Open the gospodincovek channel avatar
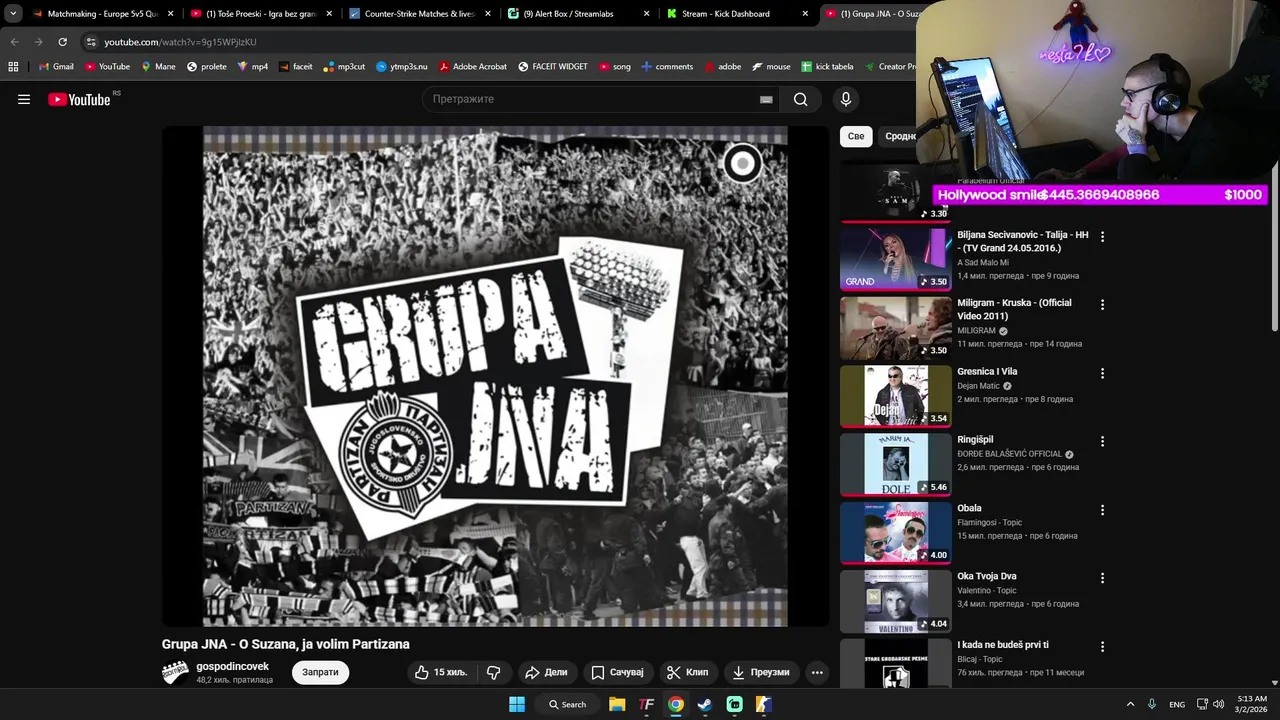Image resolution: width=1280 pixels, height=720 pixels. pyautogui.click(x=175, y=672)
